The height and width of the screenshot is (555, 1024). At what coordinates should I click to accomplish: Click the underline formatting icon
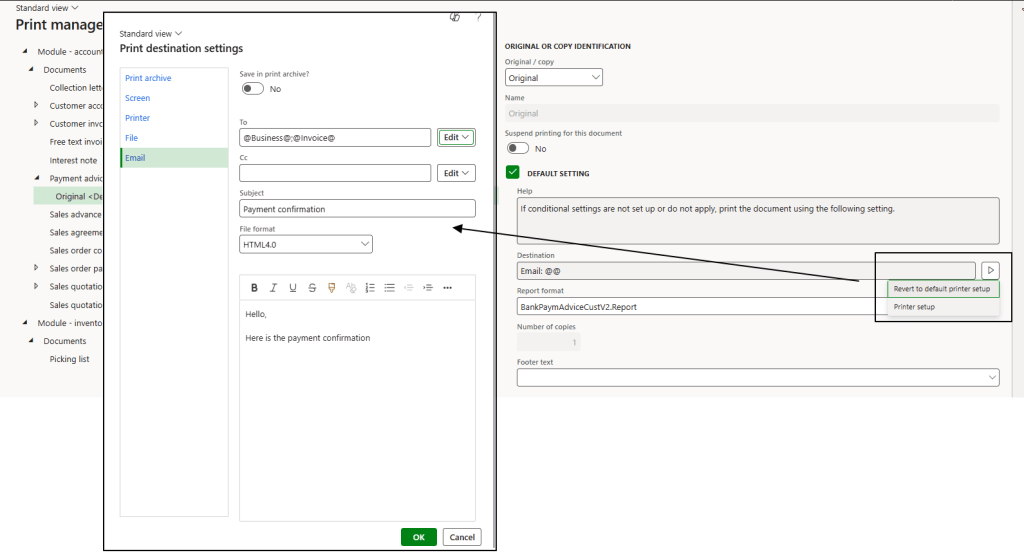tap(292, 288)
